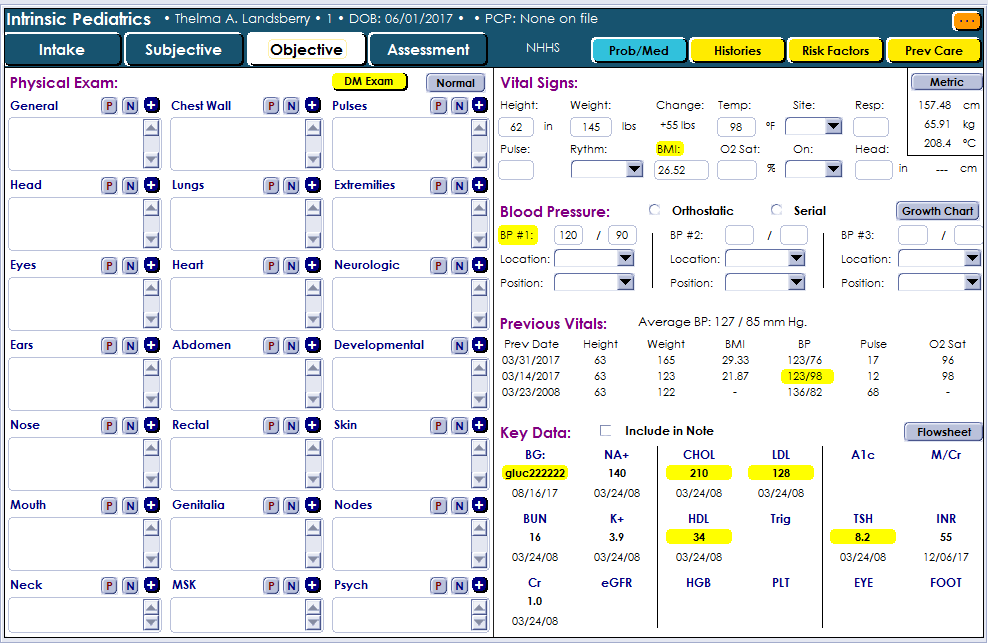The width and height of the screenshot is (988, 644).
Task: Click the plus icon next to Psych
Action: pyautogui.click(x=476, y=585)
